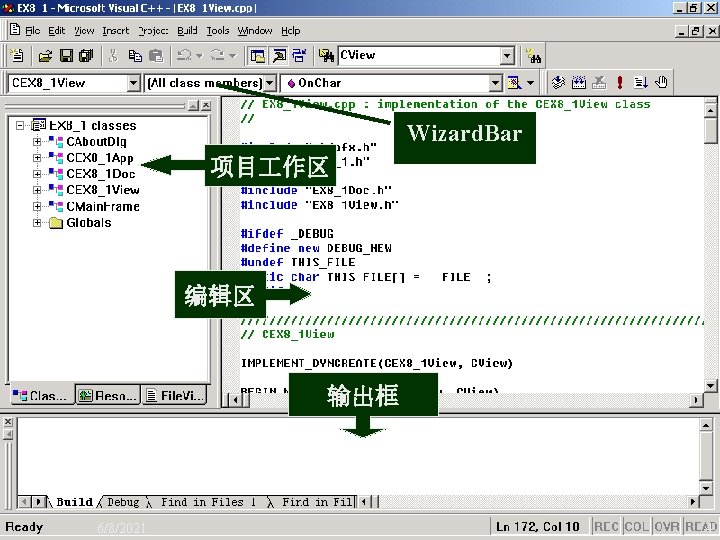Toggle the Workspace window toolbar button
The height and width of the screenshot is (540, 720).
(258, 56)
